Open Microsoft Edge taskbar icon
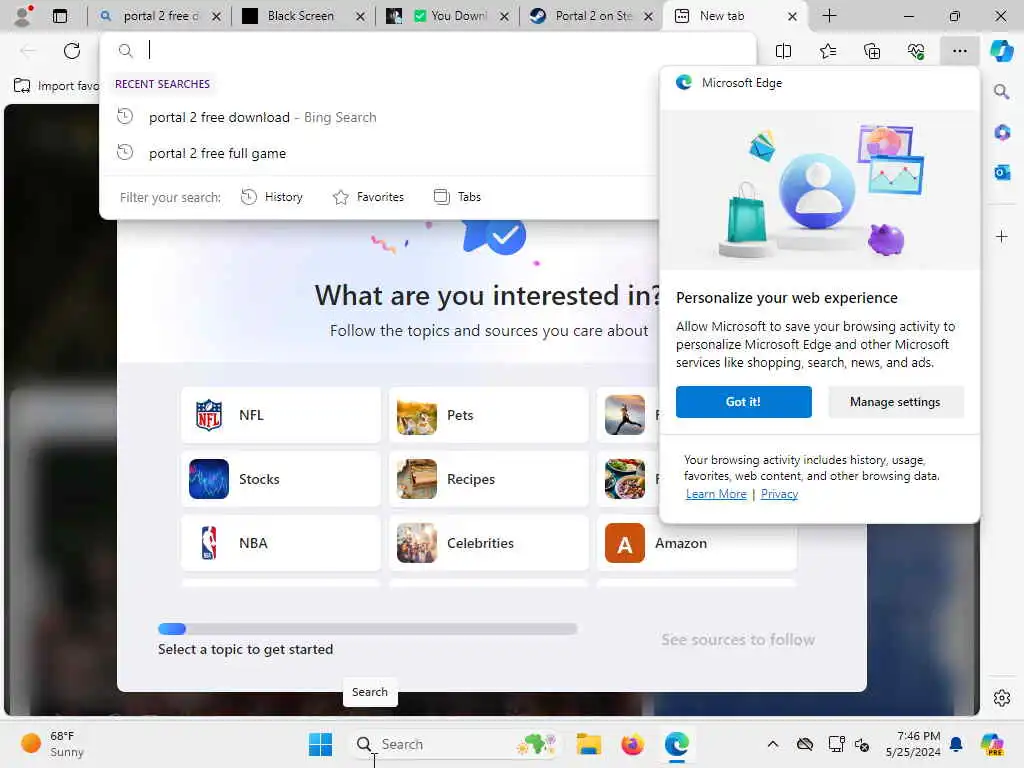This screenshot has height=768, width=1024. point(677,744)
